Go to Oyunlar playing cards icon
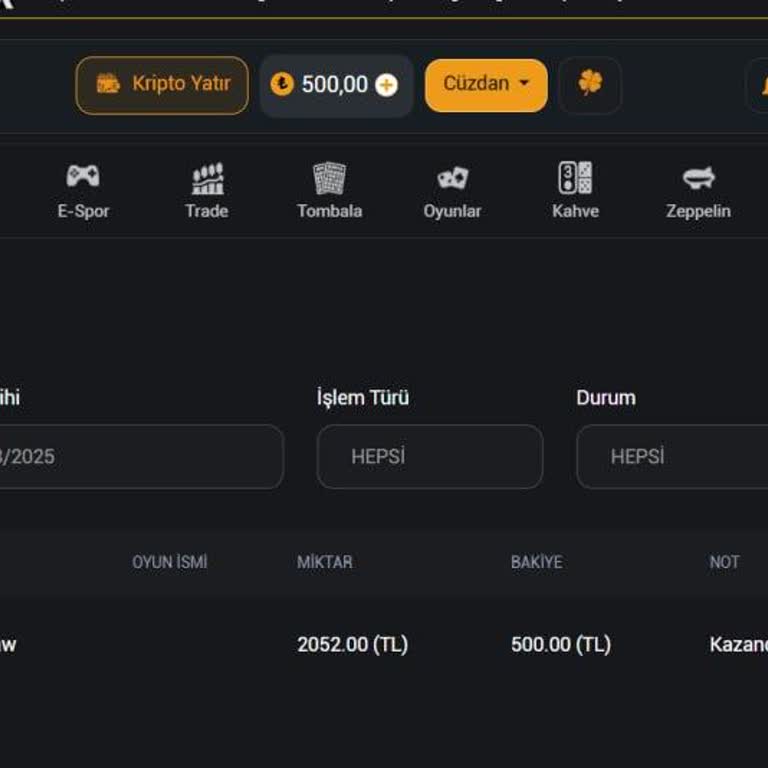The height and width of the screenshot is (768, 768). coord(452,179)
